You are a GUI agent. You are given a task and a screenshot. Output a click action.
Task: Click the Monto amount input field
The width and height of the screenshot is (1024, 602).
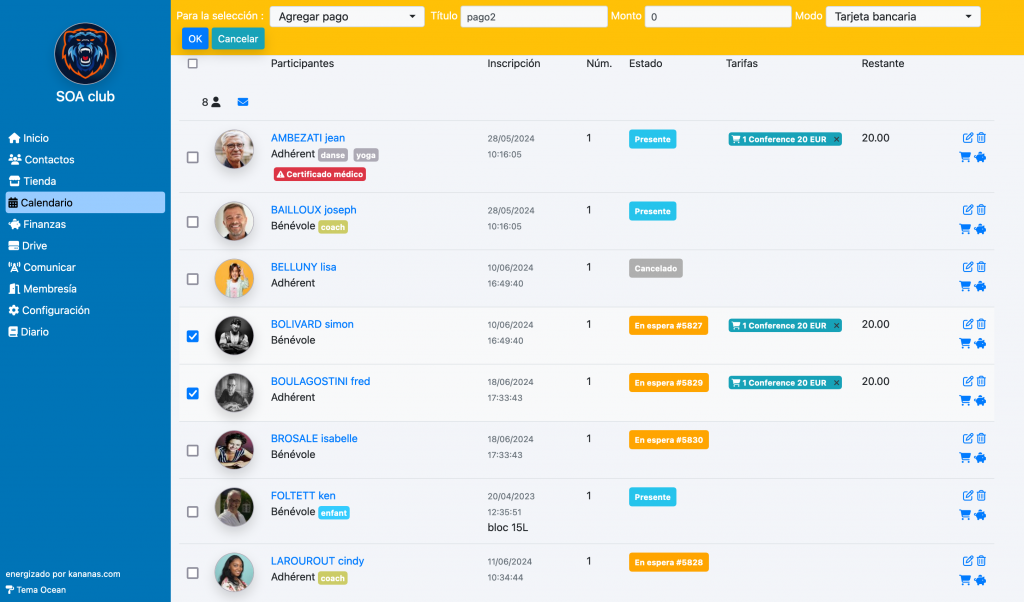point(717,17)
